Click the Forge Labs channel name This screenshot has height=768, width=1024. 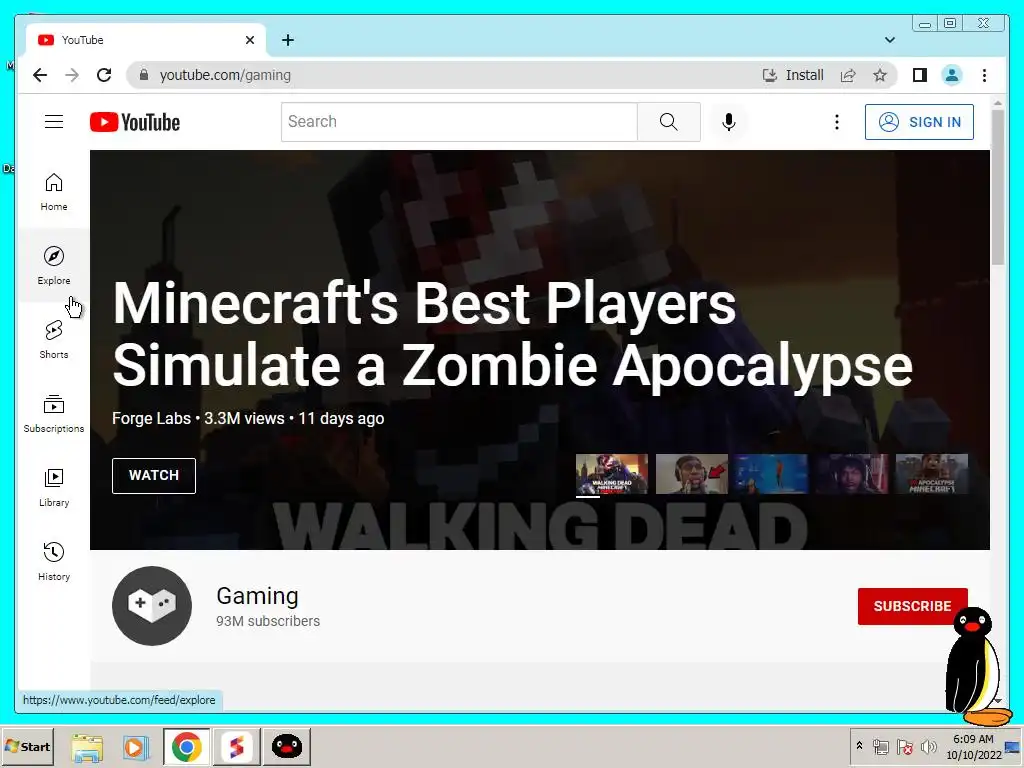tap(151, 419)
